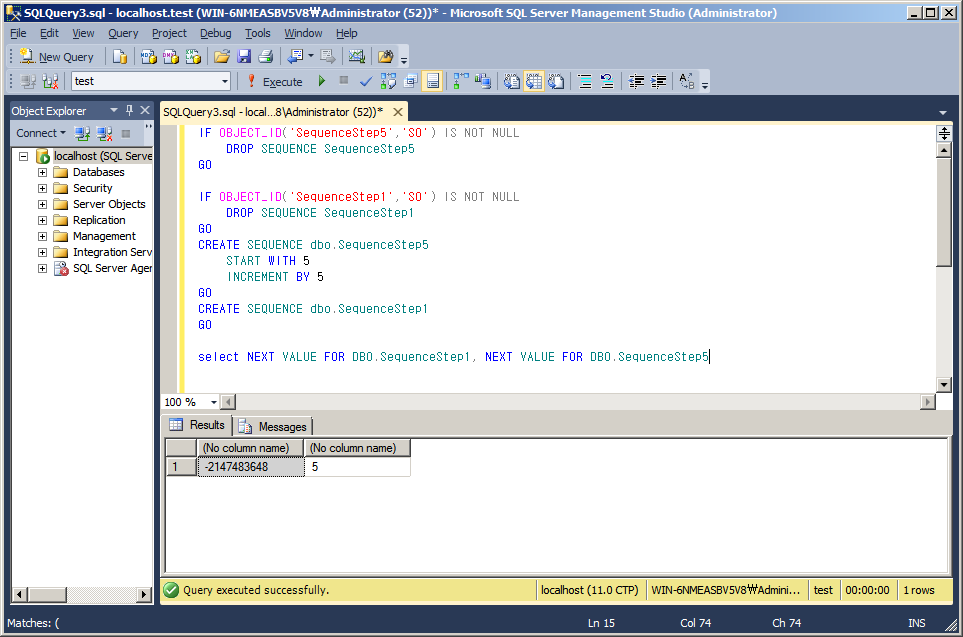Open the Query menu
Viewport: 963px width, 637px height.
[x=123, y=33]
